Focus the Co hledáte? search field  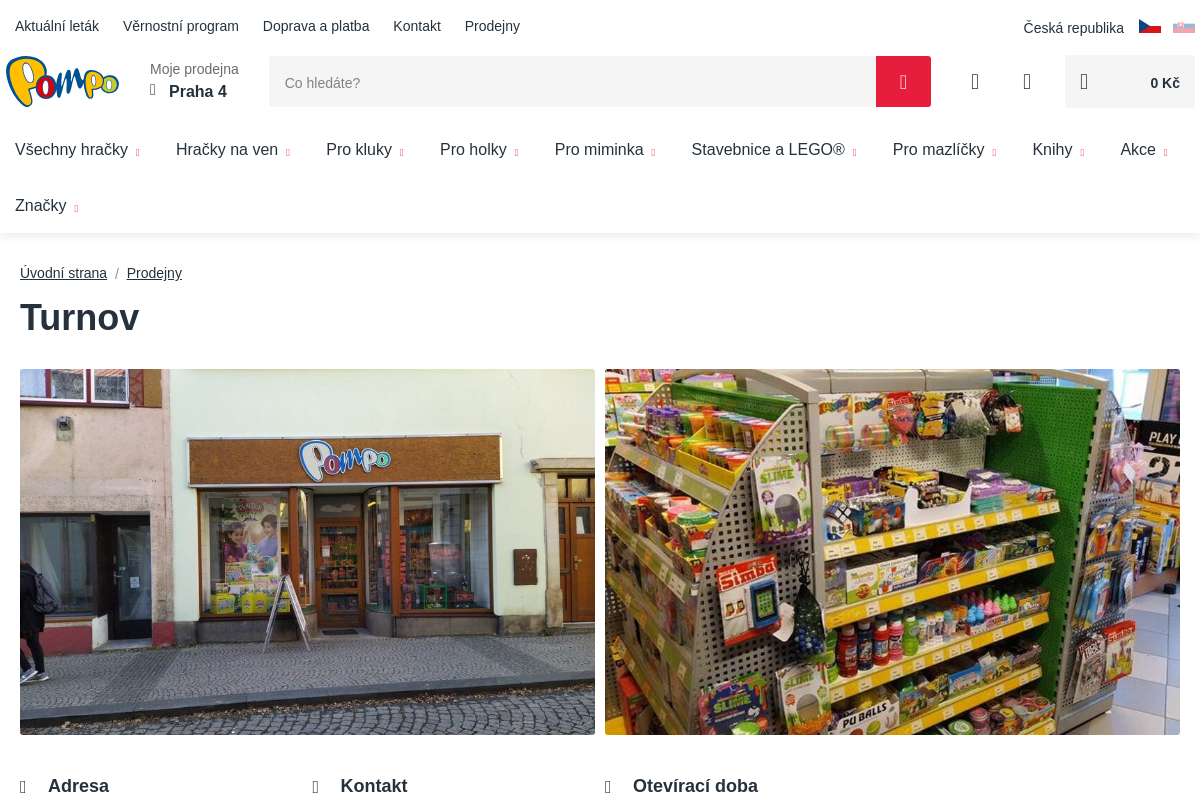click(572, 82)
